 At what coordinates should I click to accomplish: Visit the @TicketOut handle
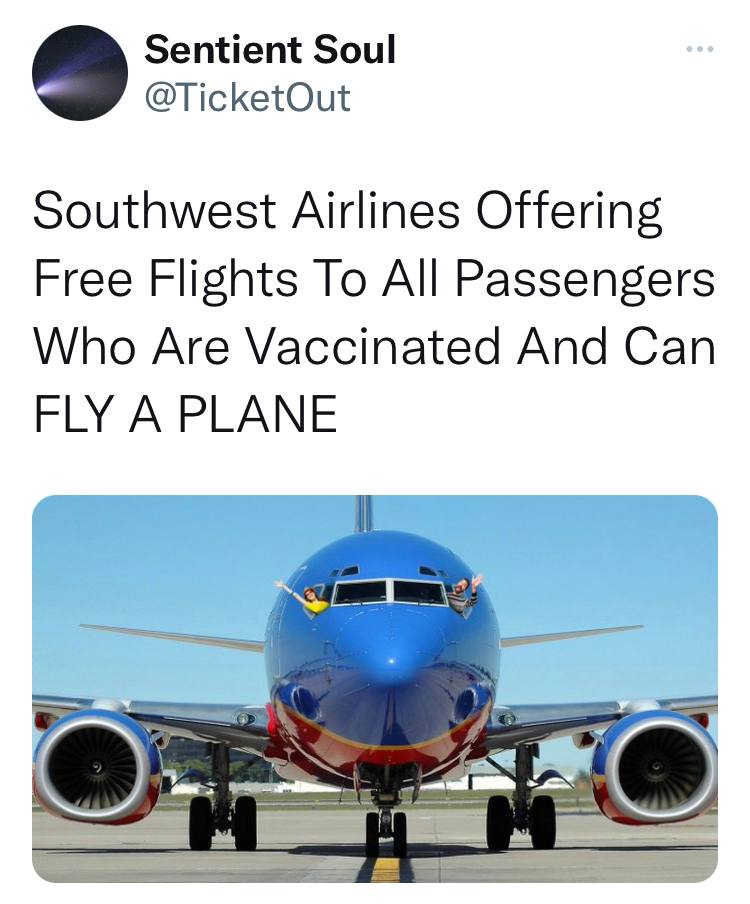pos(247,97)
